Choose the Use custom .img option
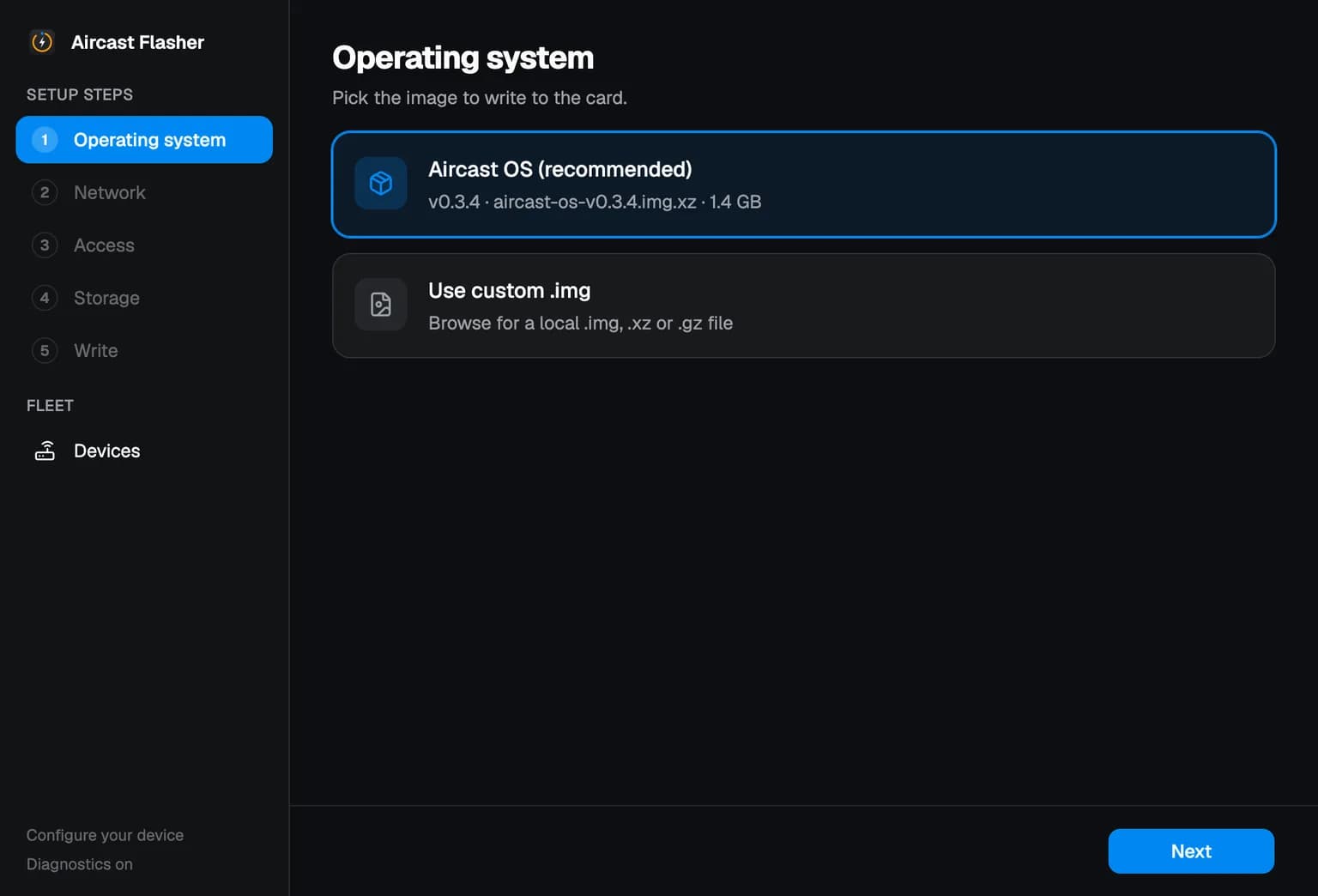This screenshot has width=1318, height=896. [803, 306]
